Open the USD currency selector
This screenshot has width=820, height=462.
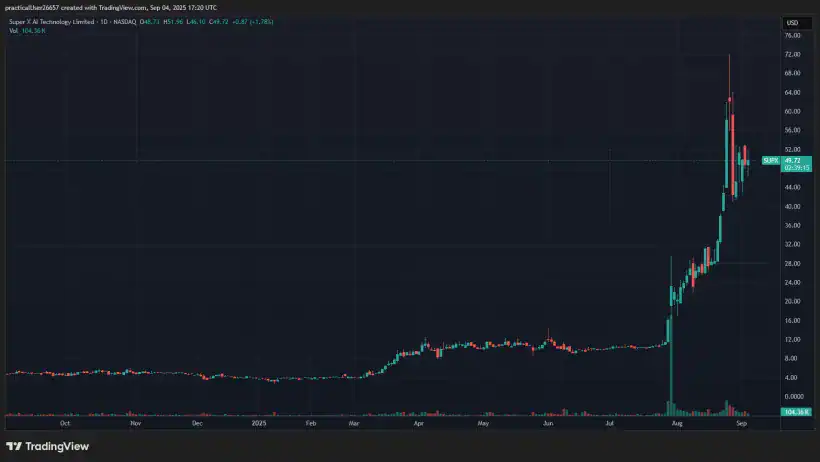[791, 23]
